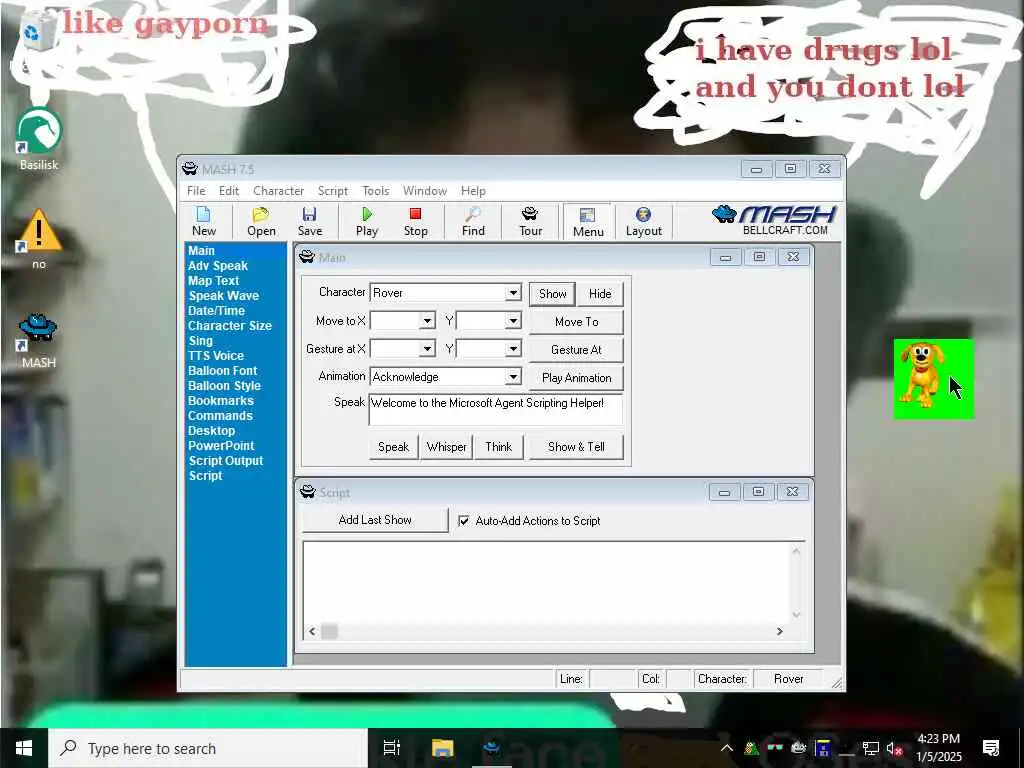Screen dimensions: 1024x768
Task: Click into the Speak text field
Action: 496,409
